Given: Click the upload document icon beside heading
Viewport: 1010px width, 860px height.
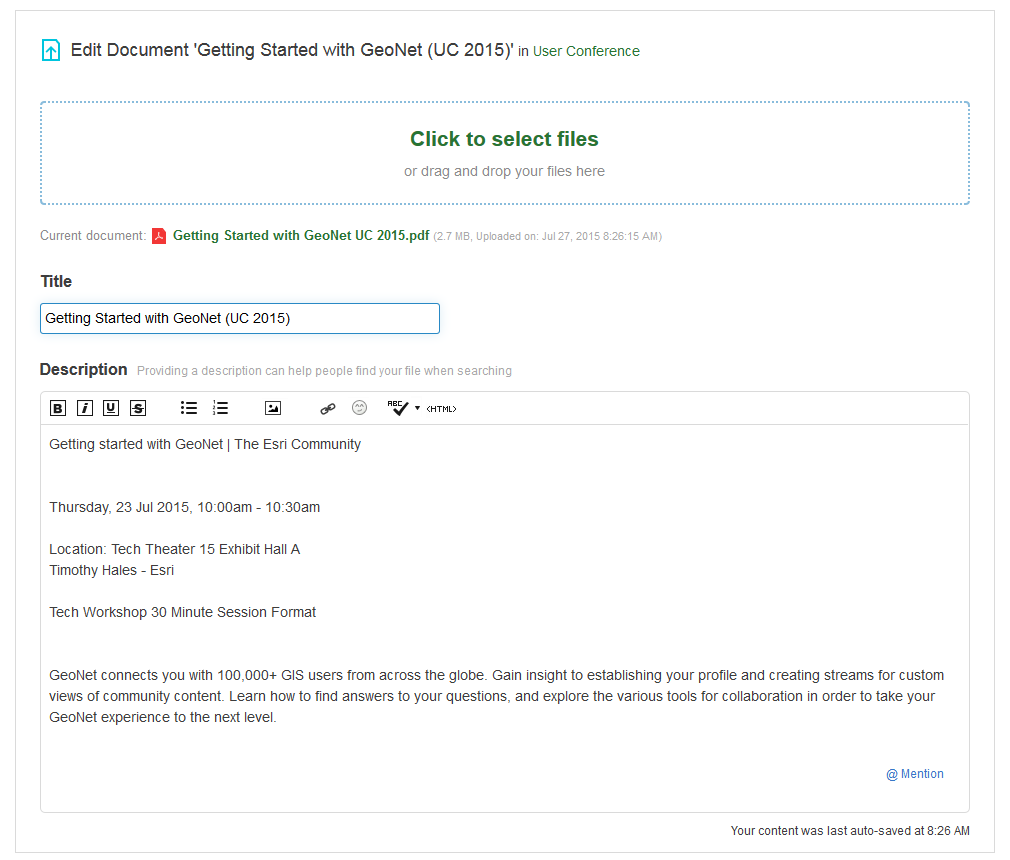Looking at the screenshot, I should click(51, 50).
